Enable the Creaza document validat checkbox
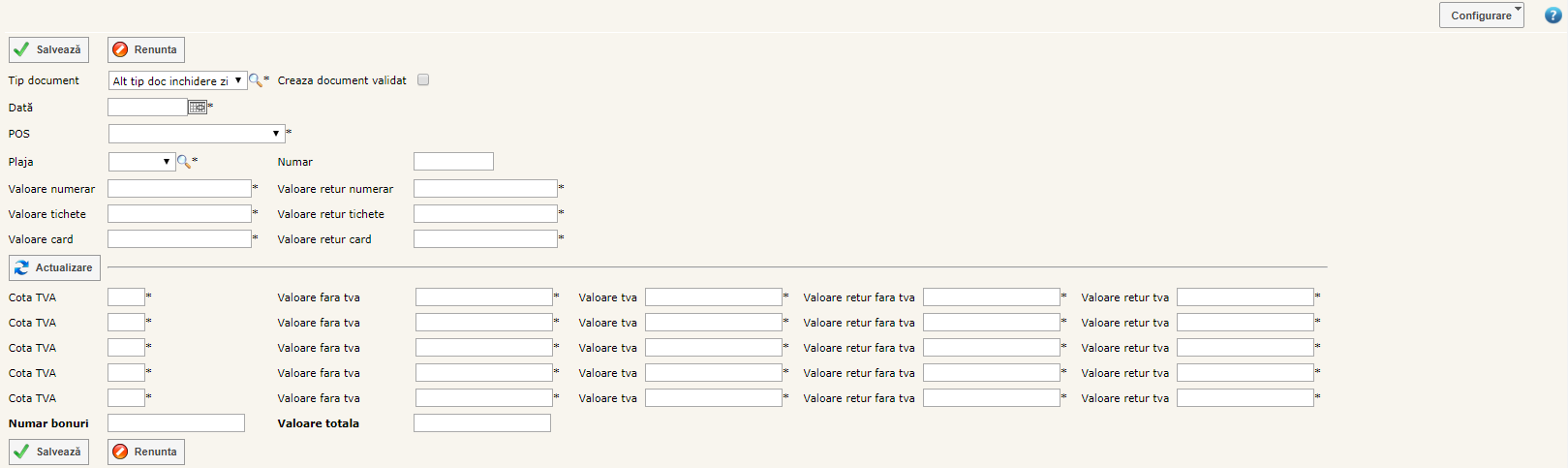 pos(423,80)
